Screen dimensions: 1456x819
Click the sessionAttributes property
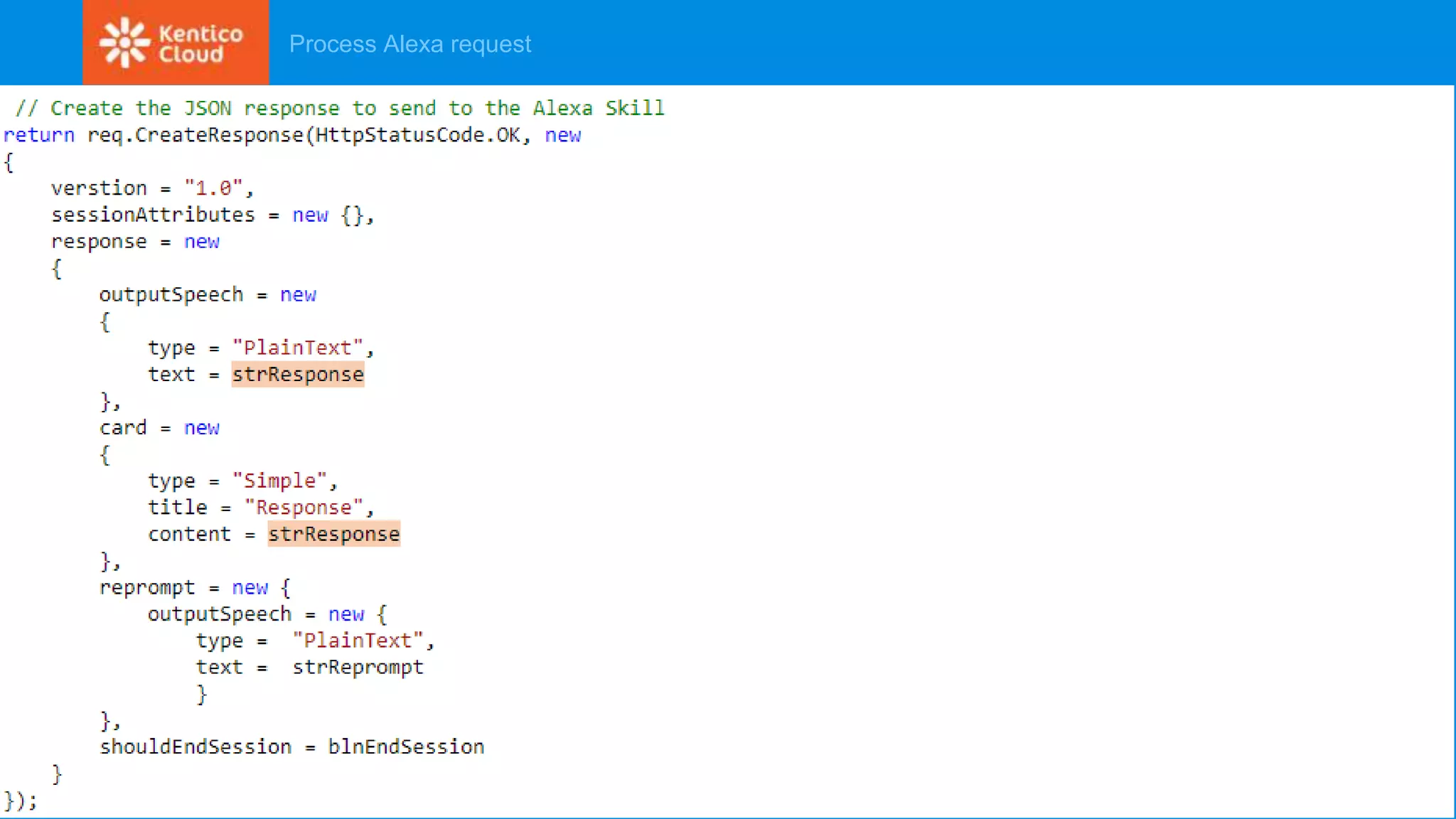(x=151, y=215)
